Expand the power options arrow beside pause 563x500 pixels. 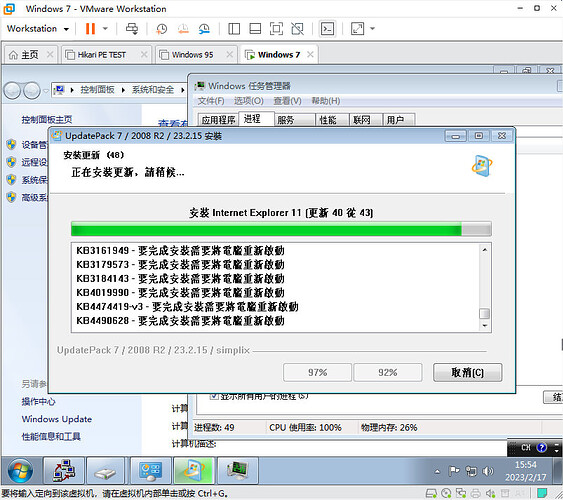click(105, 28)
